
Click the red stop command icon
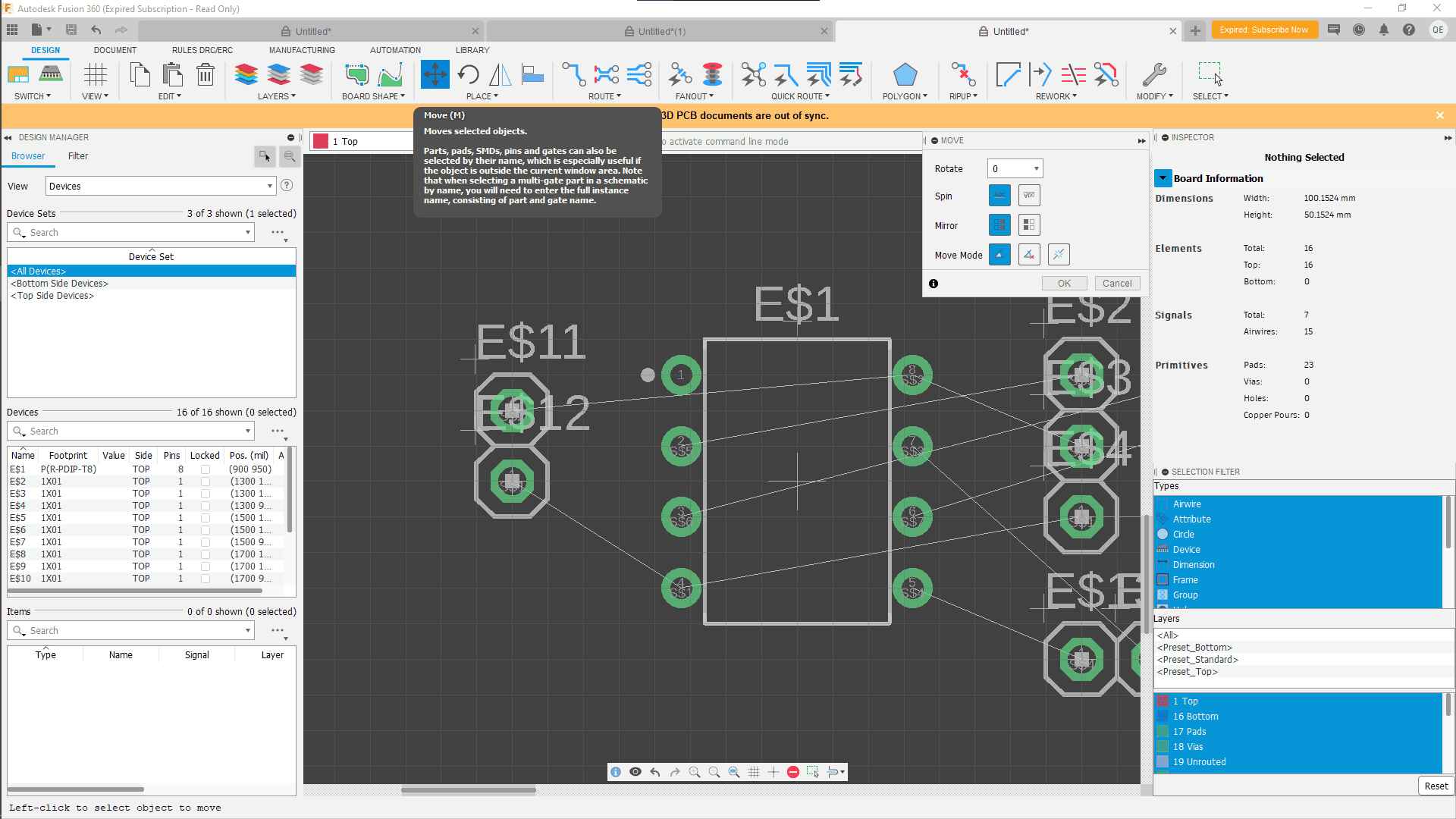tap(793, 772)
